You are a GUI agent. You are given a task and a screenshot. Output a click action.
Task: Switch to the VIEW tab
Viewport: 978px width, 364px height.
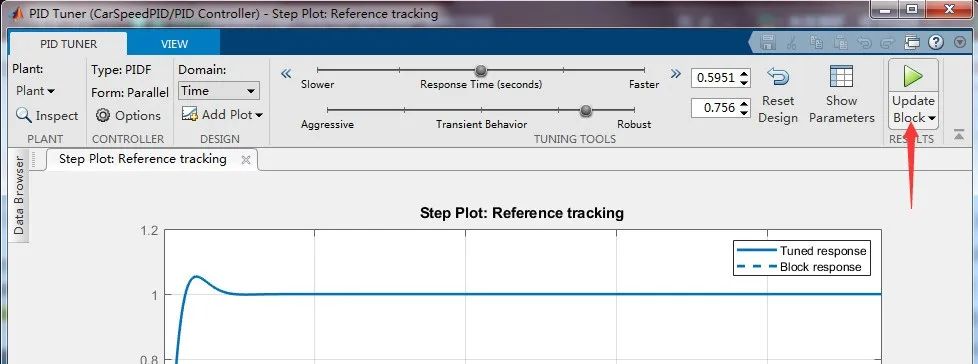pos(174,44)
